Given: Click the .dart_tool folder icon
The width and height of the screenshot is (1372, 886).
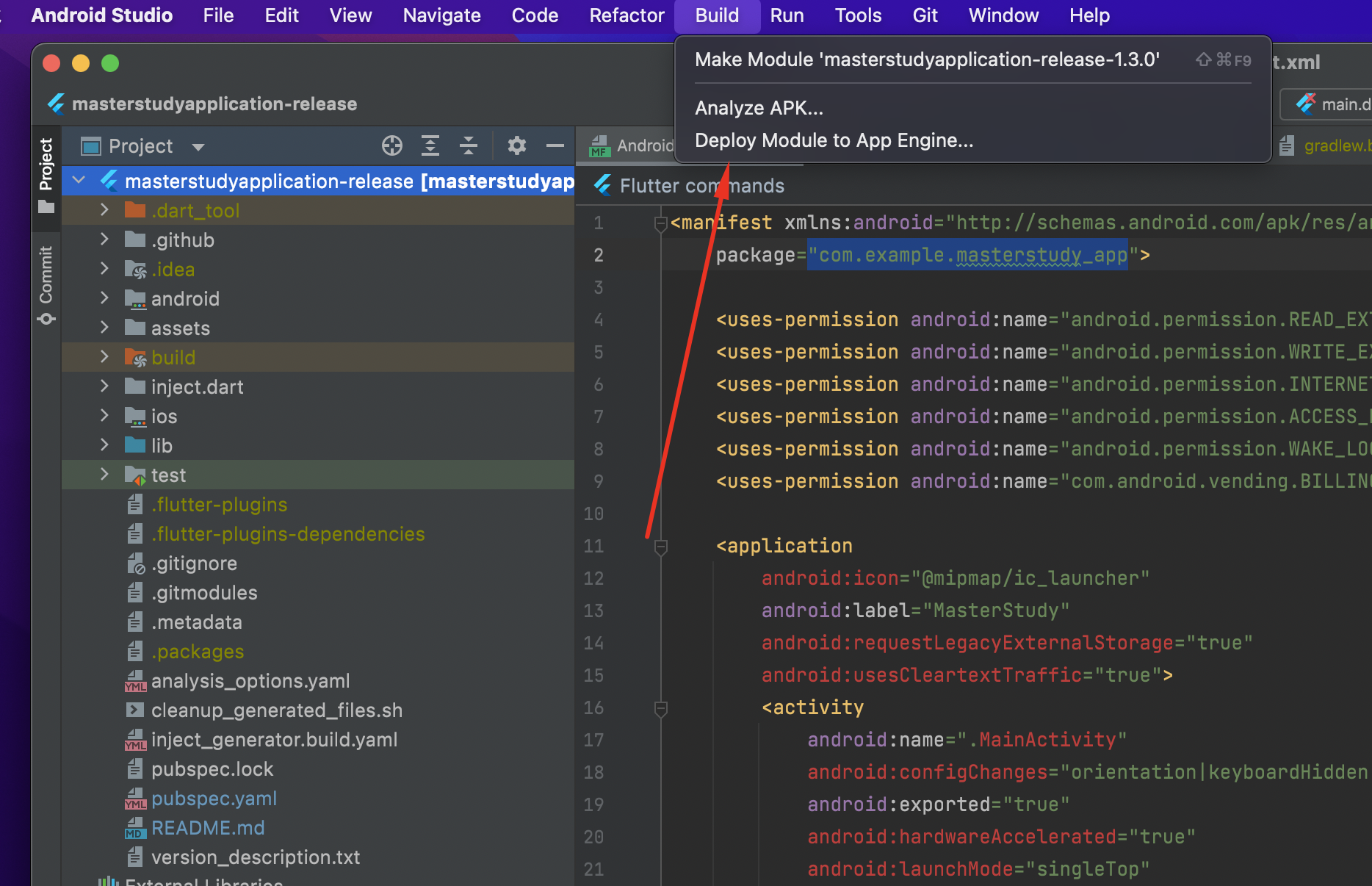Looking at the screenshot, I should [x=135, y=210].
